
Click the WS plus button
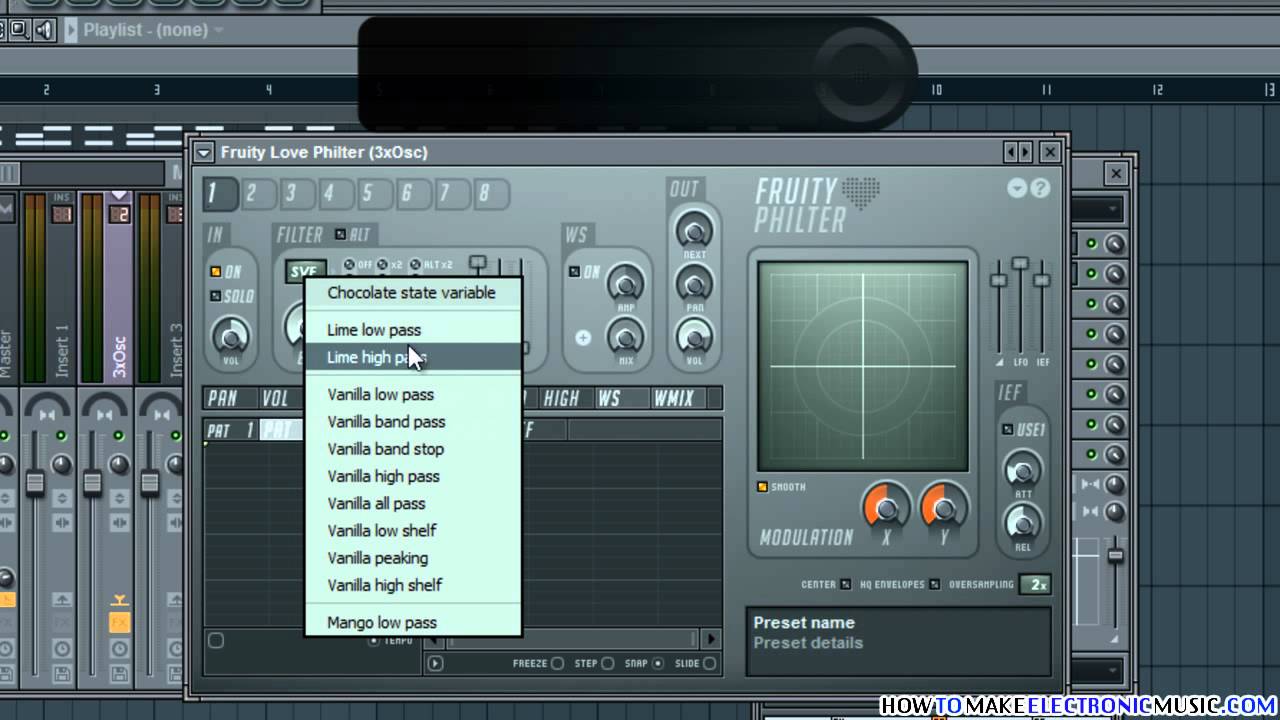tap(583, 338)
